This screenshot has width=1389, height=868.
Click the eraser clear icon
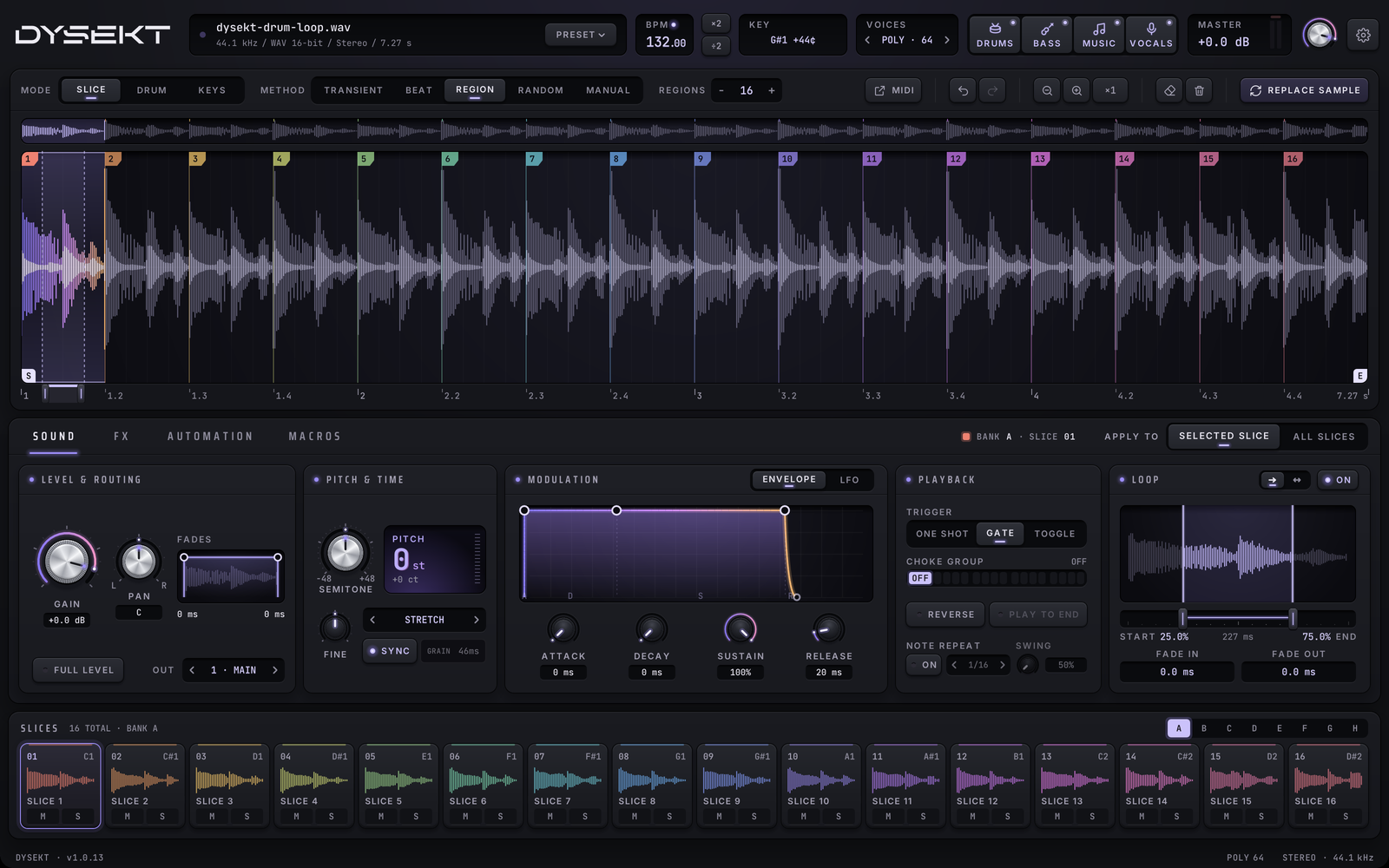click(x=1169, y=90)
